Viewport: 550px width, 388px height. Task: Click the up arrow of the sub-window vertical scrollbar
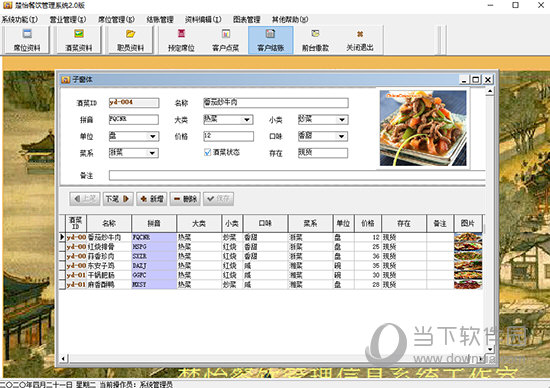tap(490, 91)
